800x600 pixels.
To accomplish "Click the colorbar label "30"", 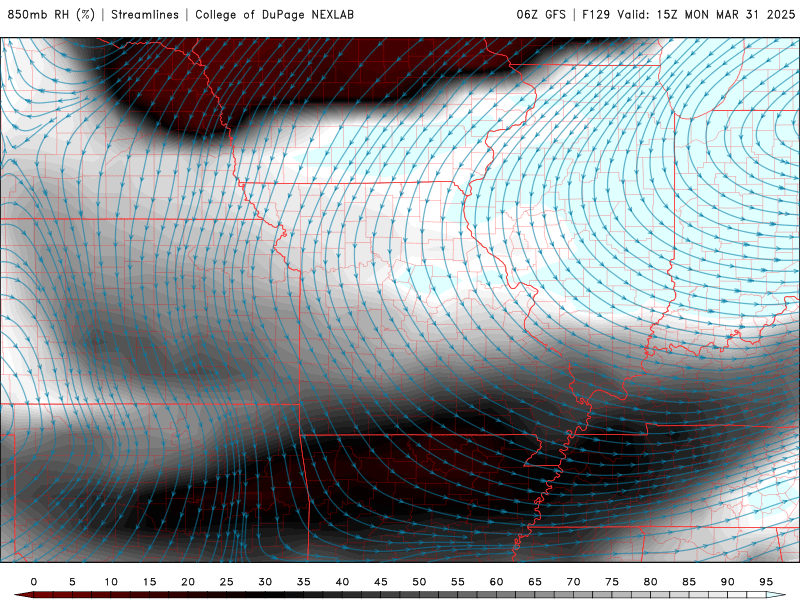I will (265, 582).
